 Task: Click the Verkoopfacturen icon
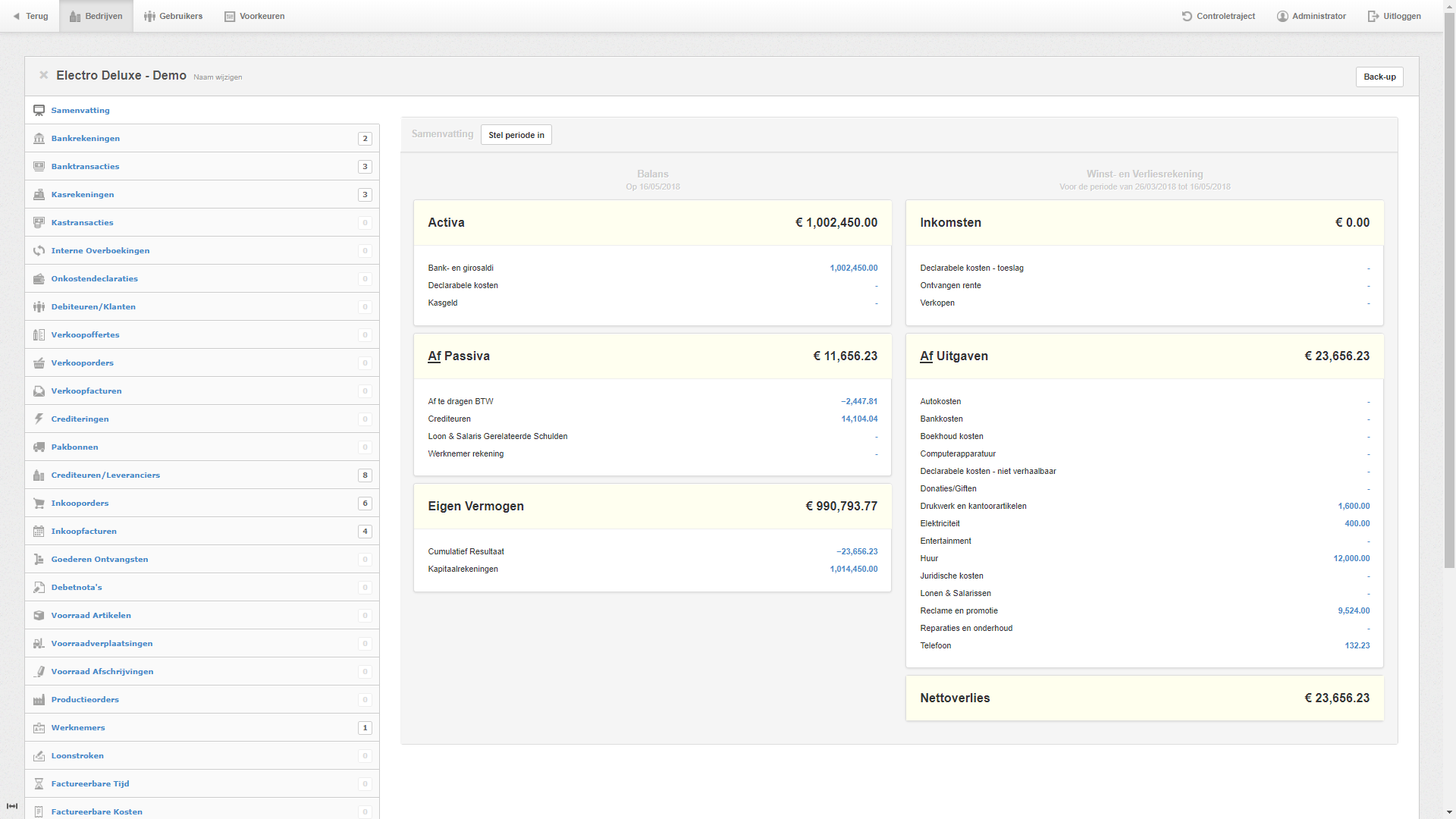39,391
